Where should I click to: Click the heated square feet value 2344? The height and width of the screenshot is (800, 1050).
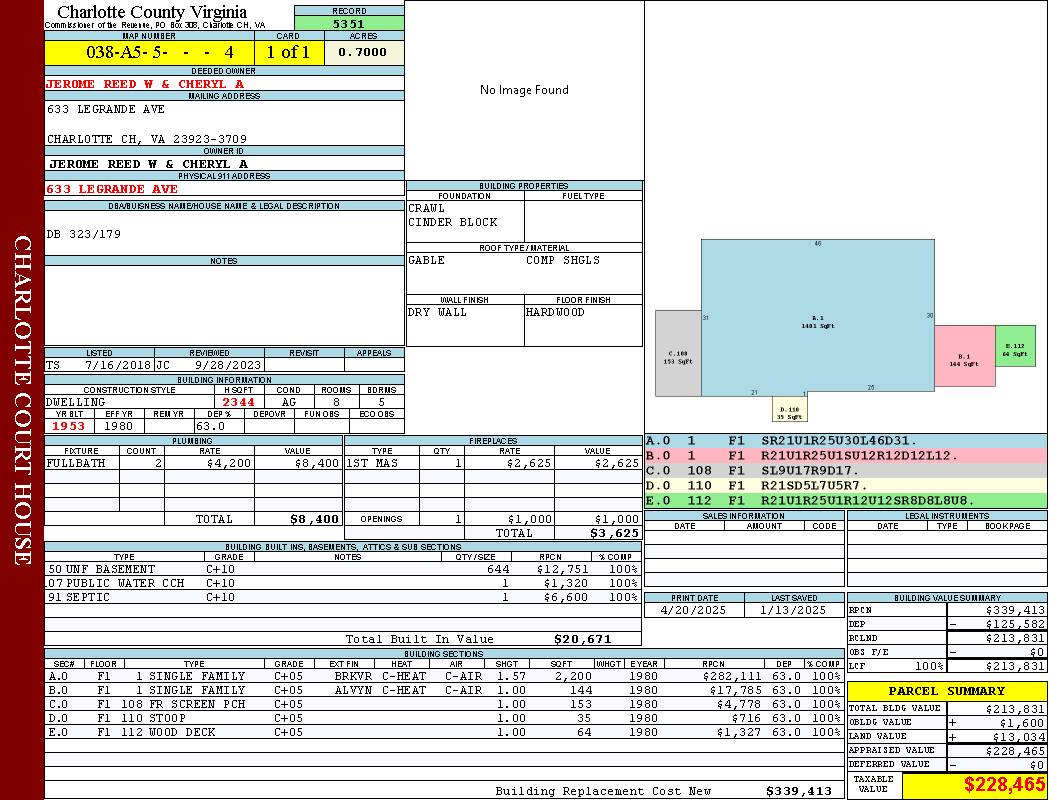point(240,402)
